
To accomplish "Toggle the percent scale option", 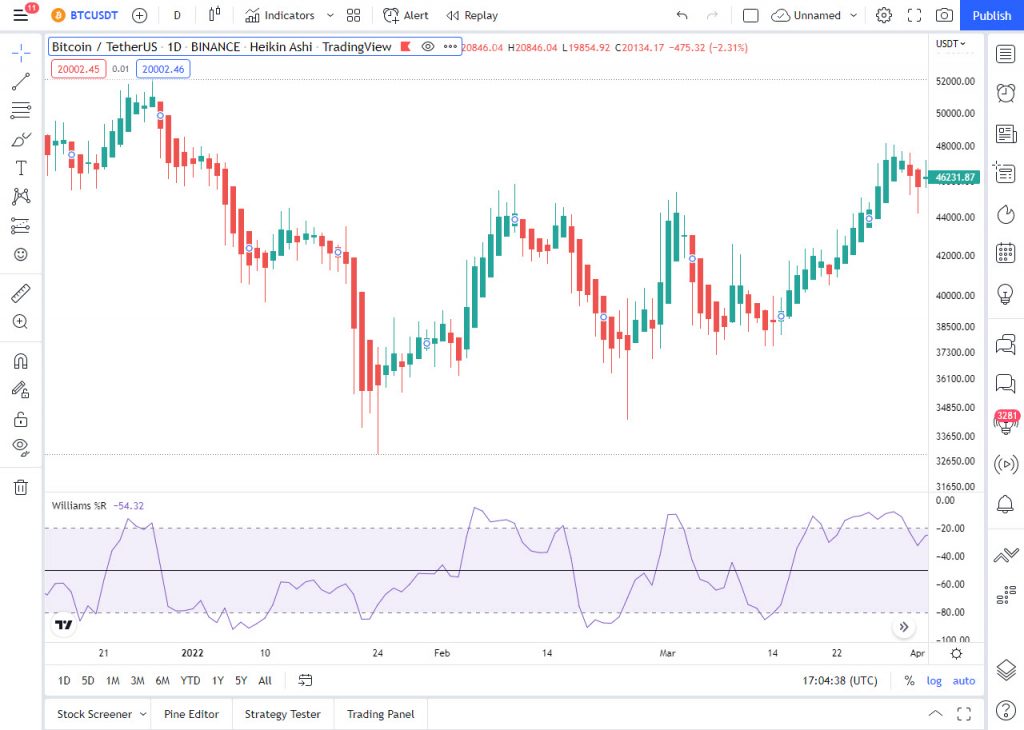I will pyautogui.click(x=909, y=680).
